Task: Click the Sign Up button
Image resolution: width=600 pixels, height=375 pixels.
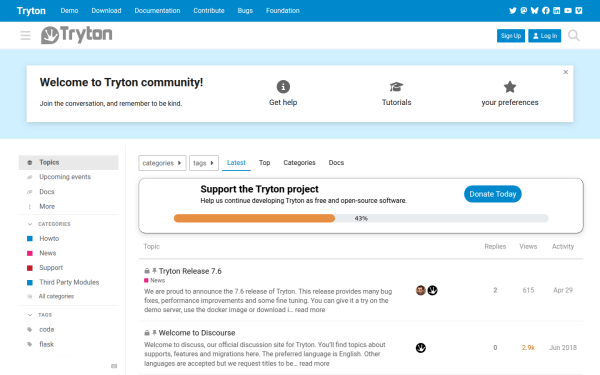Action: coord(511,36)
